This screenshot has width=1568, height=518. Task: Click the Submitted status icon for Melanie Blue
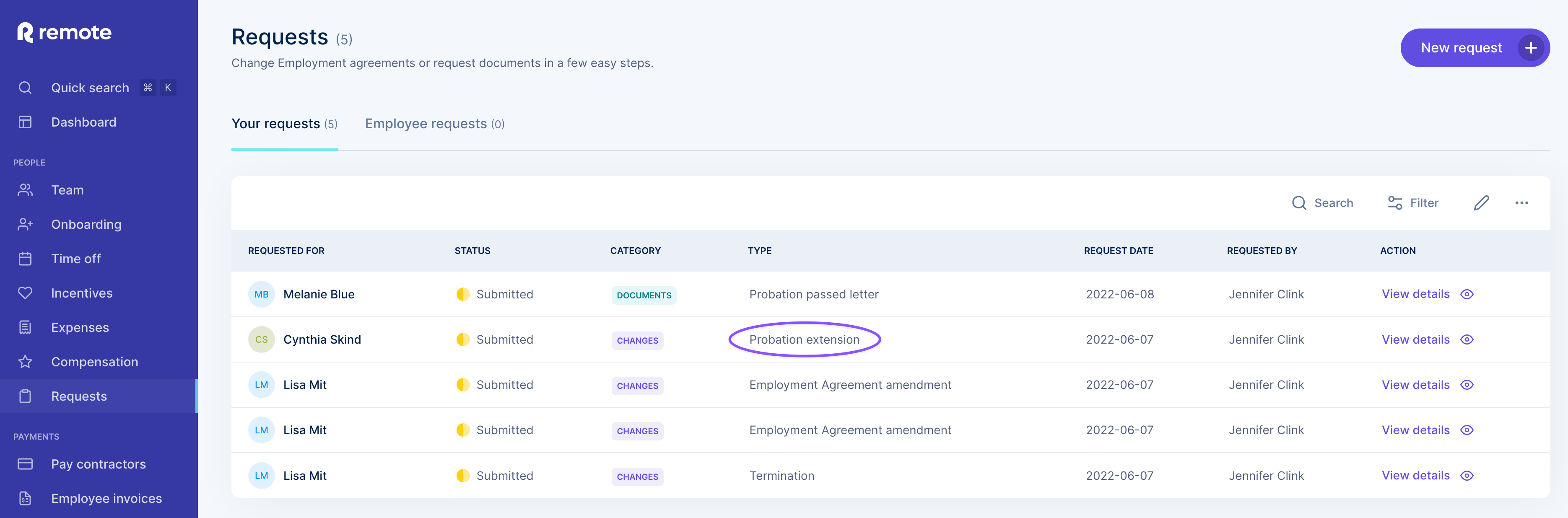coord(462,295)
